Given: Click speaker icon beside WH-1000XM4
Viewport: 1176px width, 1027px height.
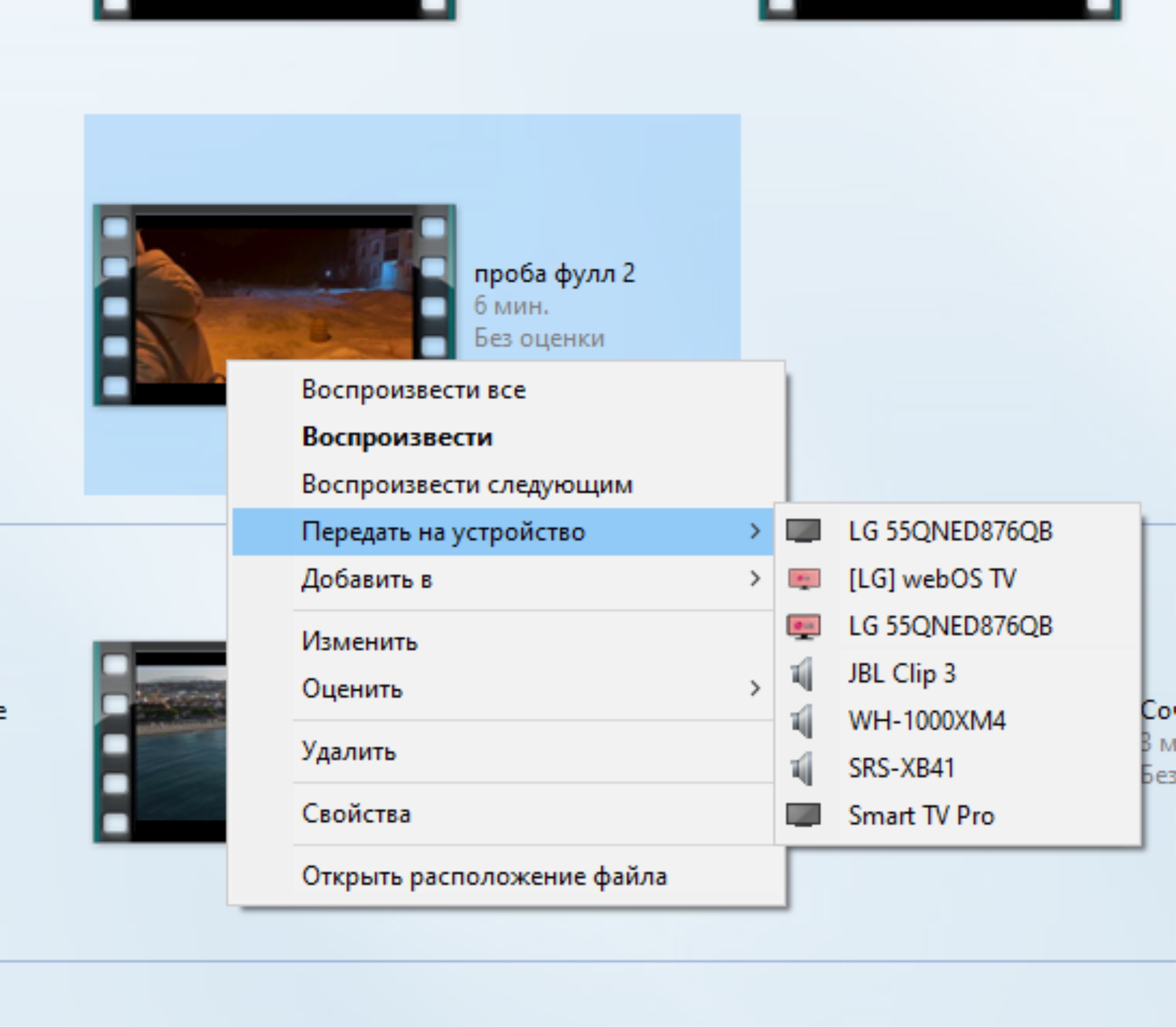Looking at the screenshot, I should pyautogui.click(x=802, y=721).
